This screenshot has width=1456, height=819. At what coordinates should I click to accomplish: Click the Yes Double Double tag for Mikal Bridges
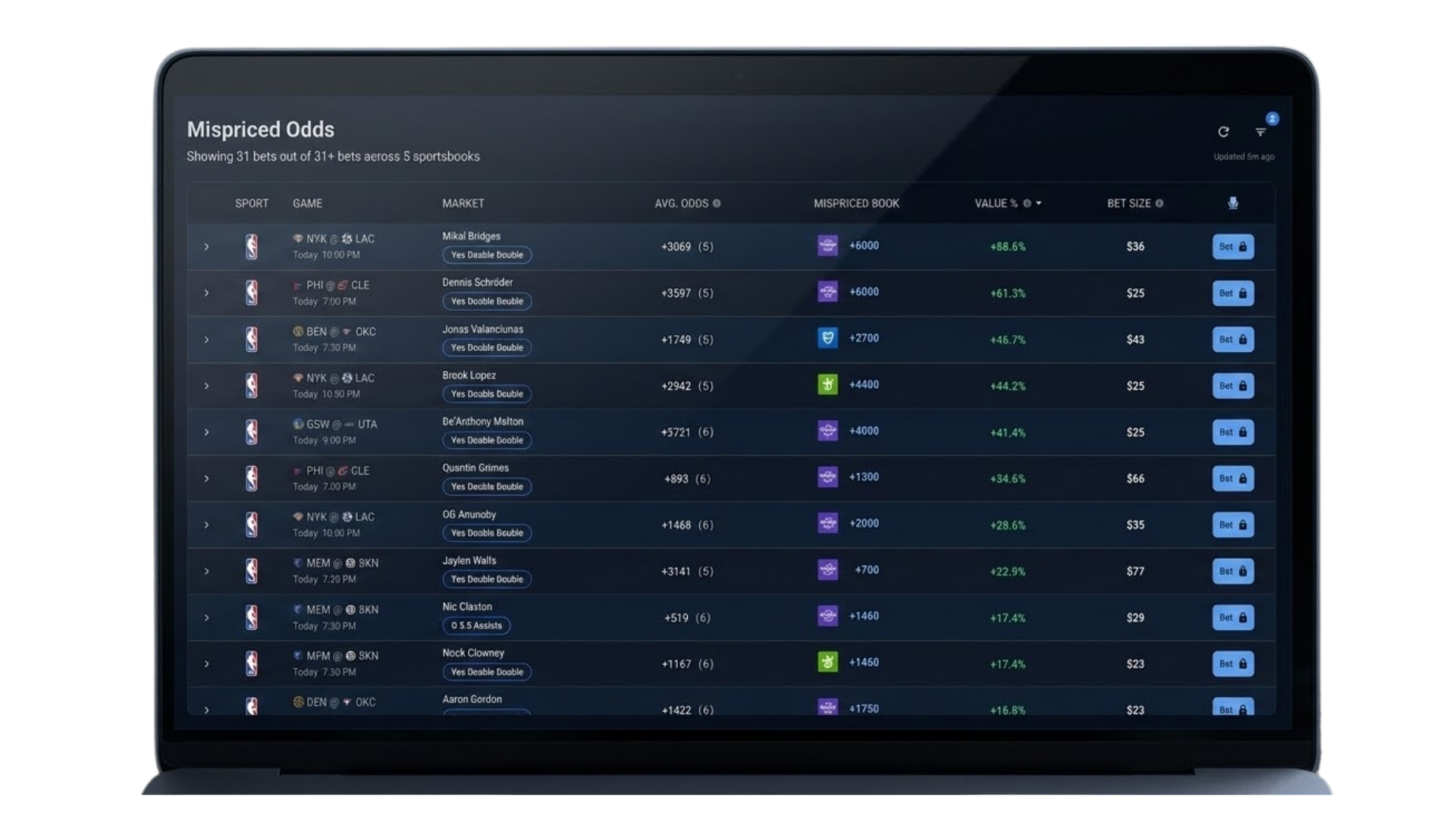[487, 255]
